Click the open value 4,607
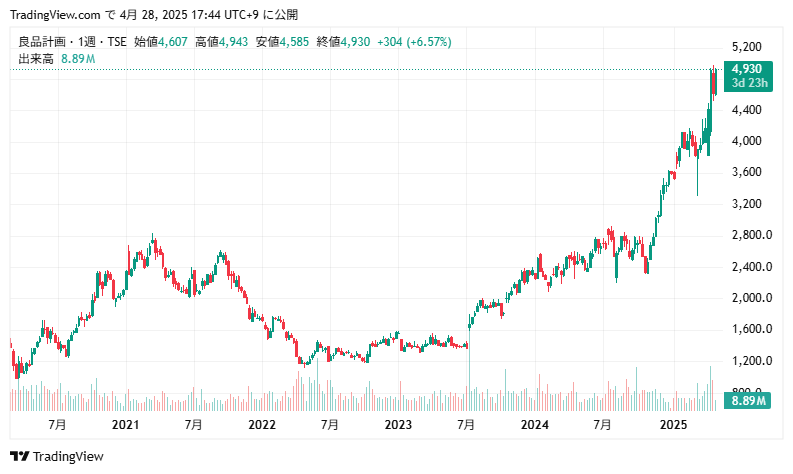Image resolution: width=793 pixels, height=474 pixels. (x=172, y=41)
